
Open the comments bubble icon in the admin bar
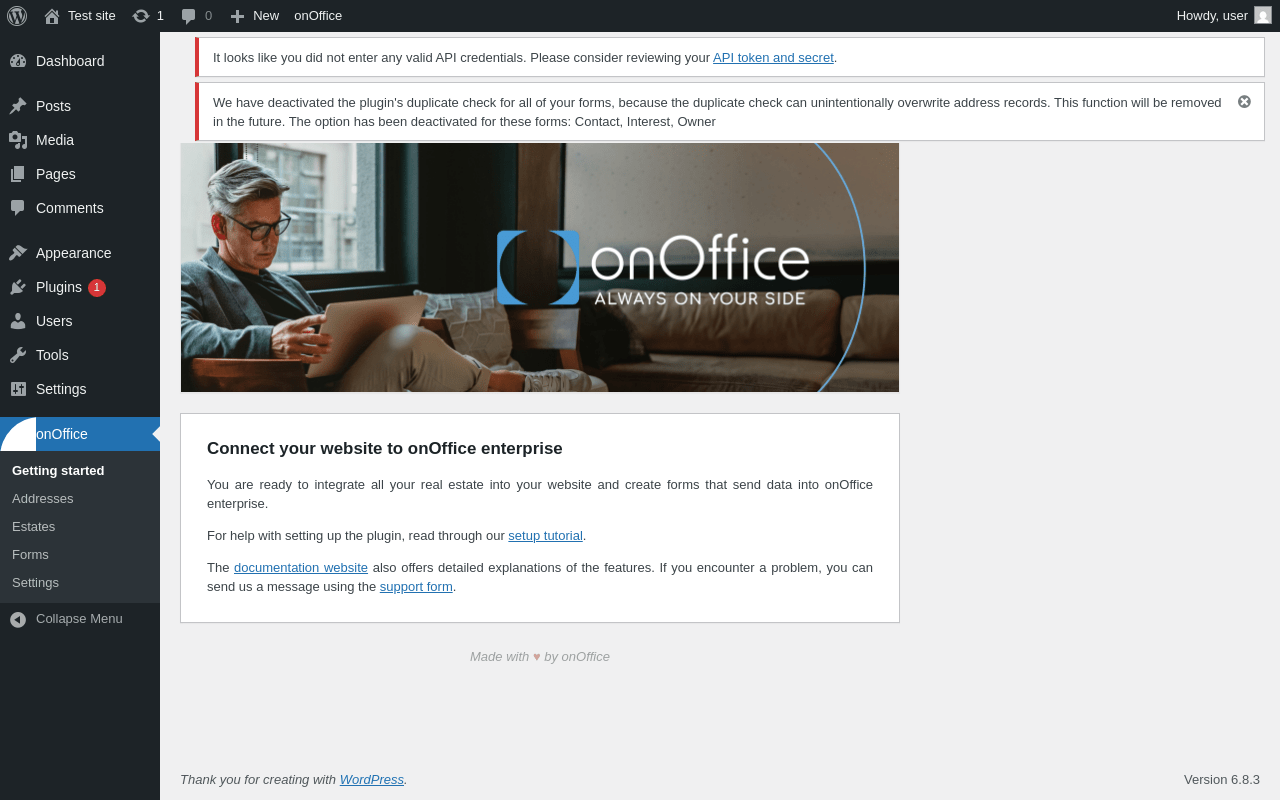point(188,16)
